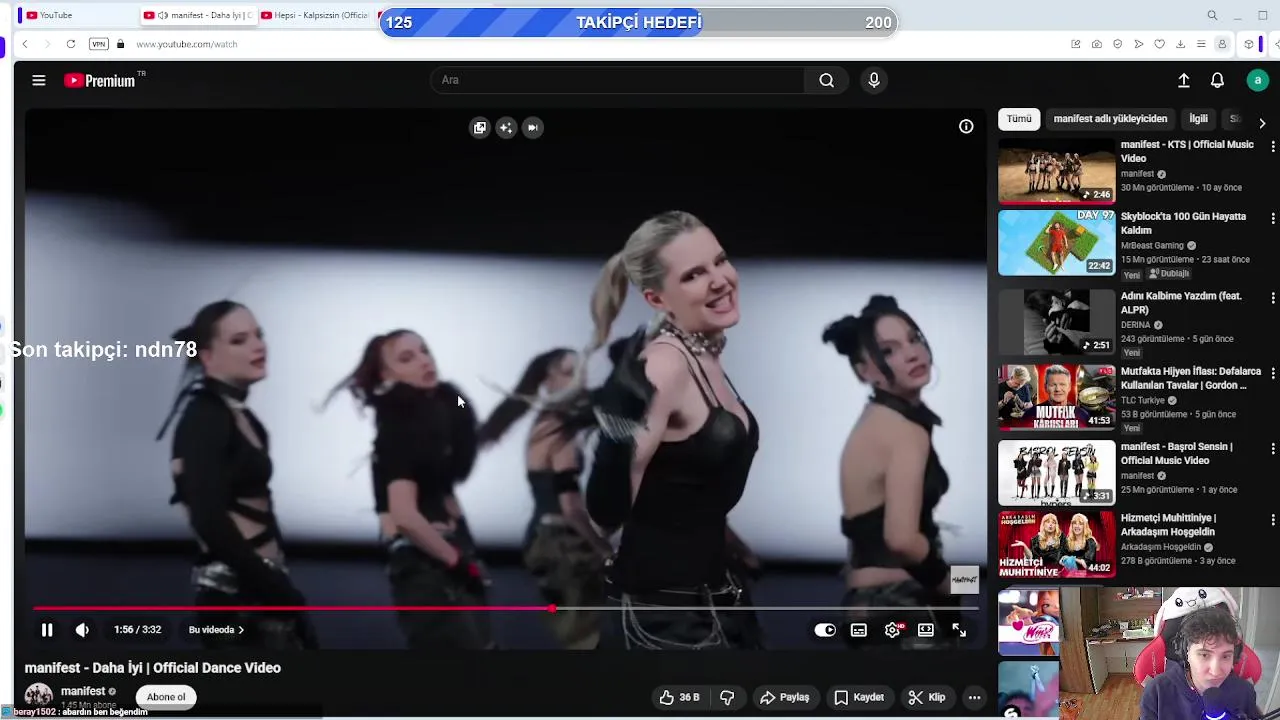Share the video with Paylaş
Image resolution: width=1280 pixels, height=720 pixels.
coord(784,697)
